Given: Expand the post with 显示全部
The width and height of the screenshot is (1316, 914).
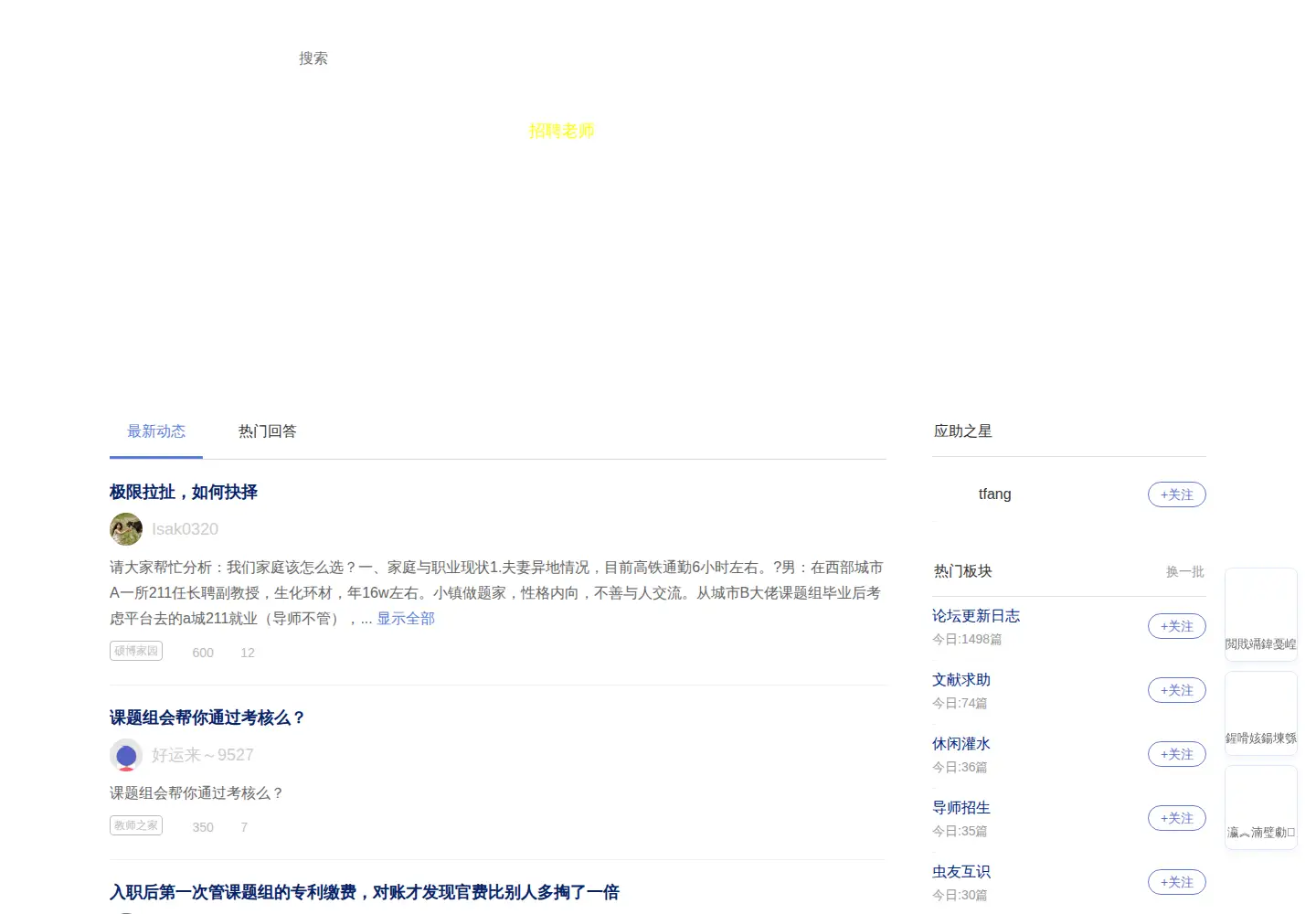Looking at the screenshot, I should pyautogui.click(x=406, y=619).
